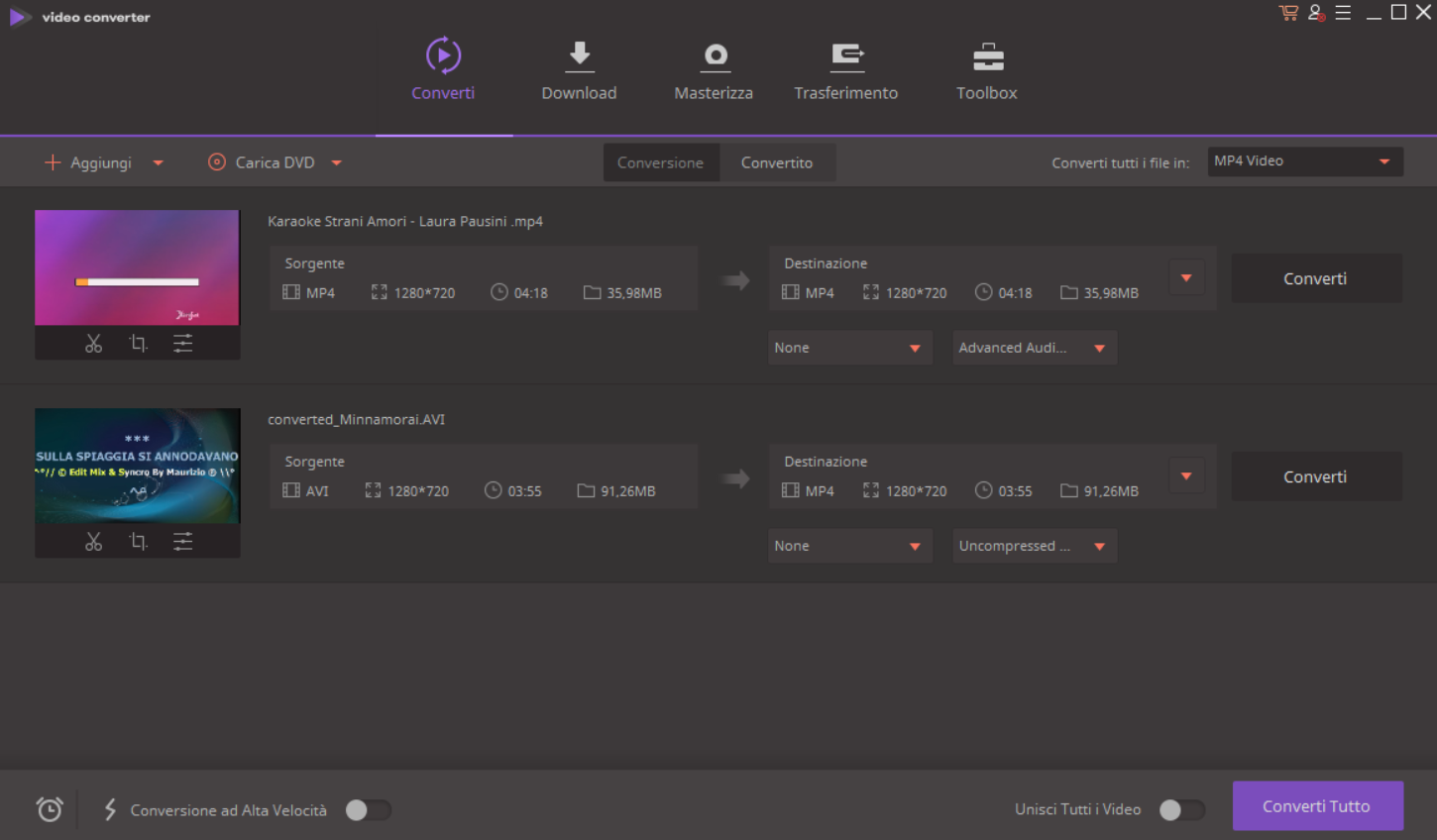The height and width of the screenshot is (840, 1437).
Task: Toggle Unisci Tutti i Video switch
Action: click(1181, 810)
